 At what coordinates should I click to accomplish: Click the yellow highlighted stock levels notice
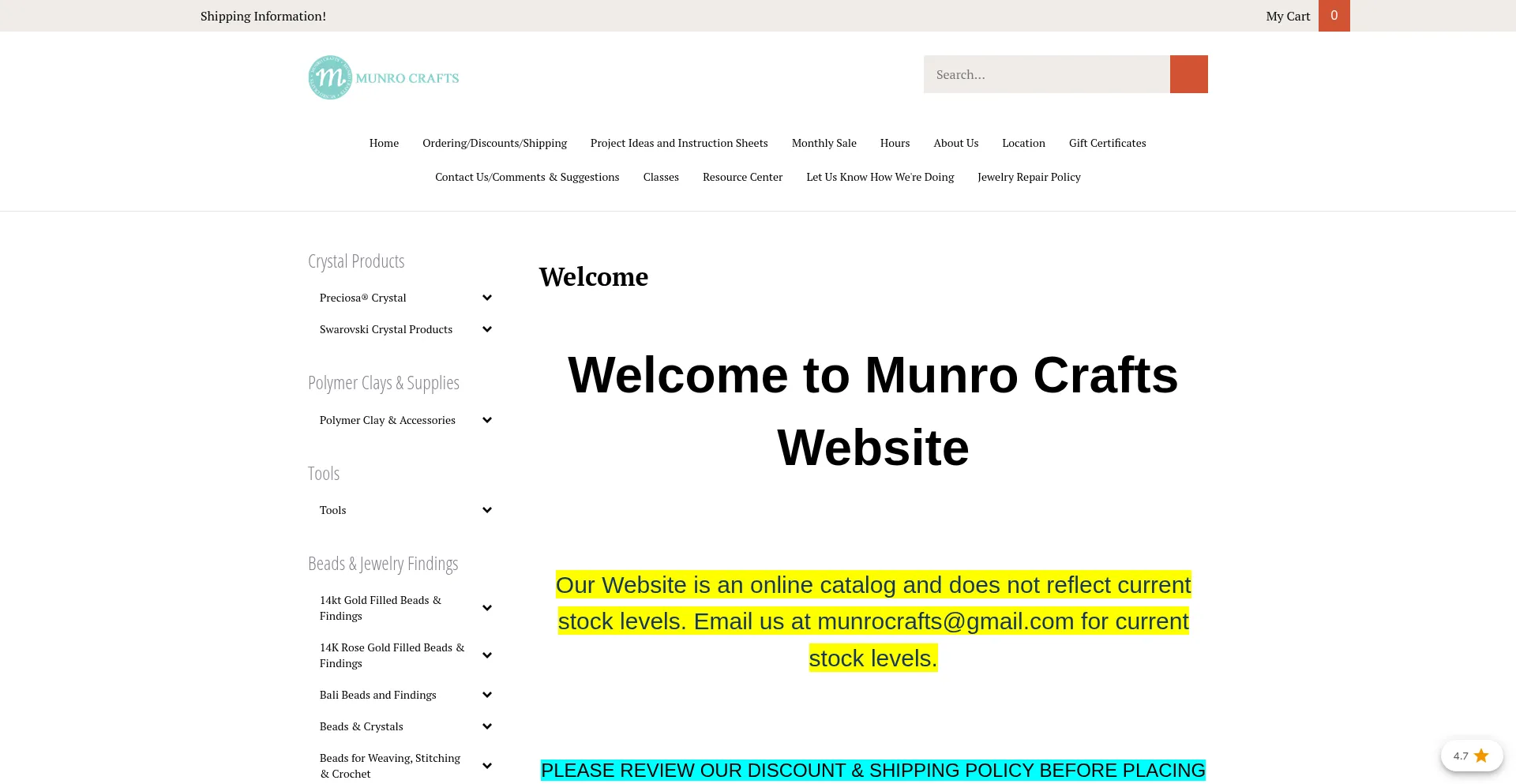point(873,621)
